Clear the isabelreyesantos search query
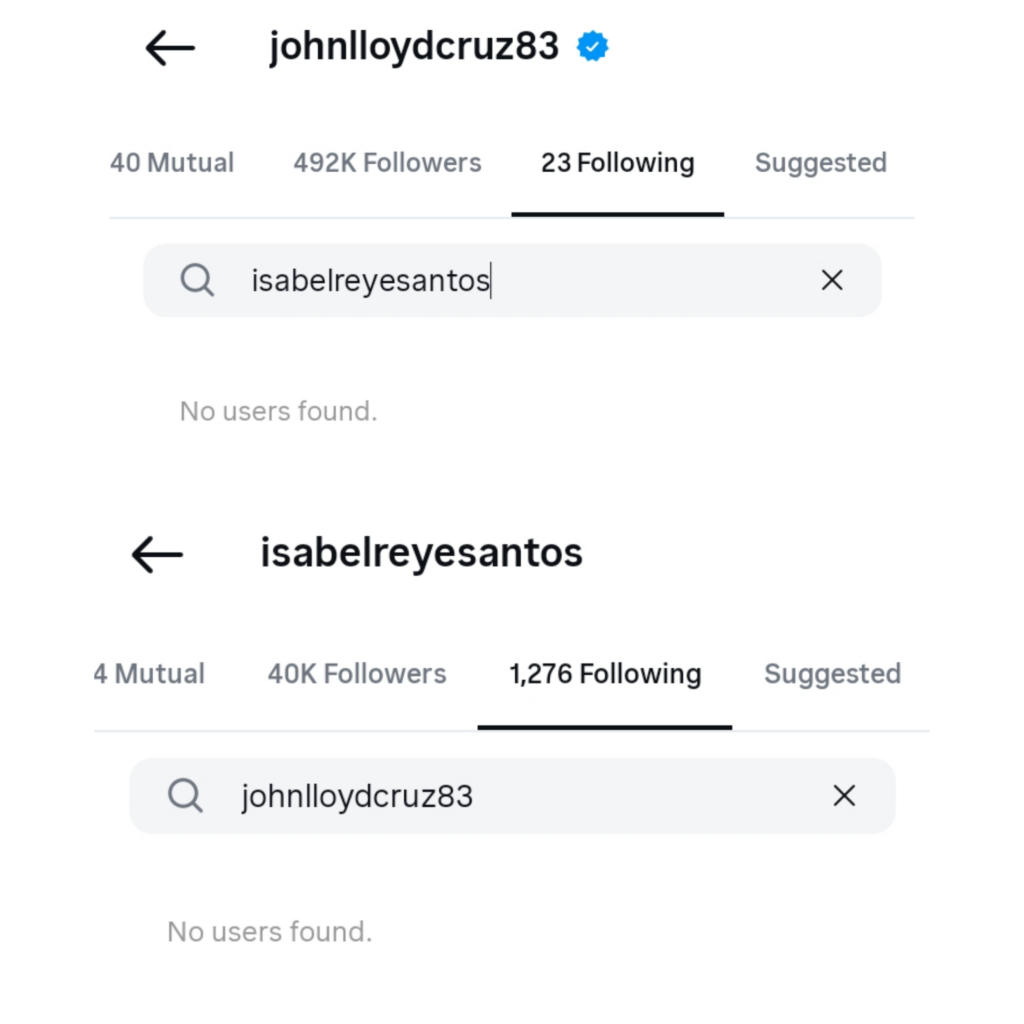This screenshot has height=1024, width=1024. click(x=832, y=281)
